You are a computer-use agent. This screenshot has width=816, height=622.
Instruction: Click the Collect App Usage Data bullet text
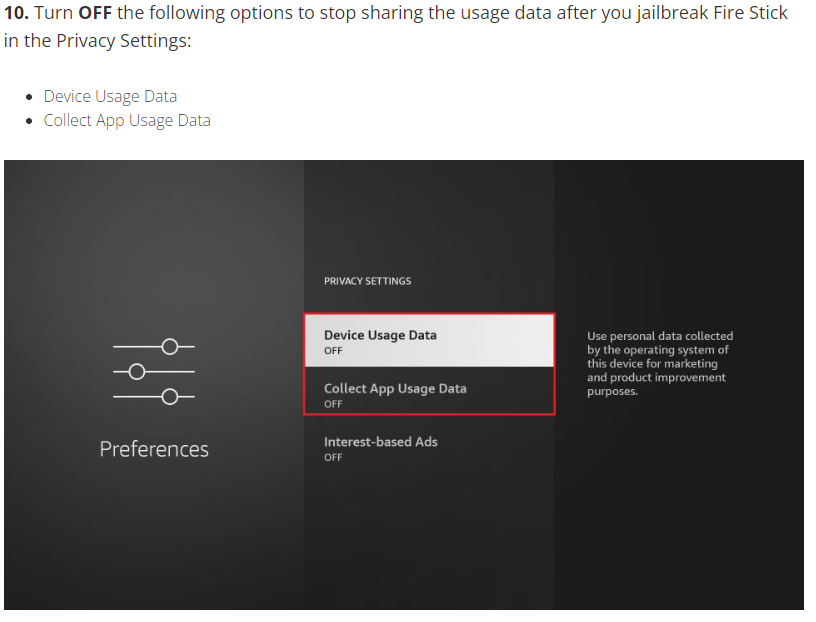tap(127, 120)
